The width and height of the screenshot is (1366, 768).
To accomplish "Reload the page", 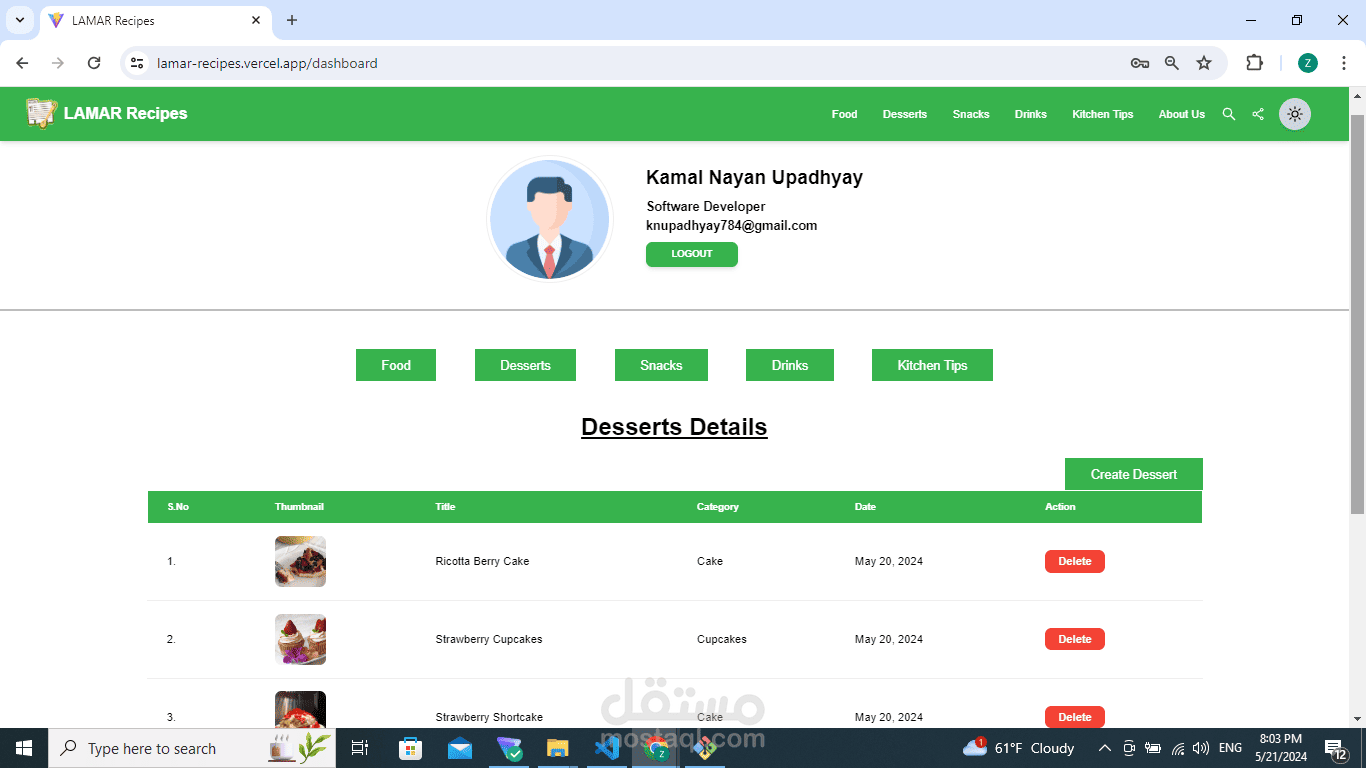I will click(x=94, y=63).
